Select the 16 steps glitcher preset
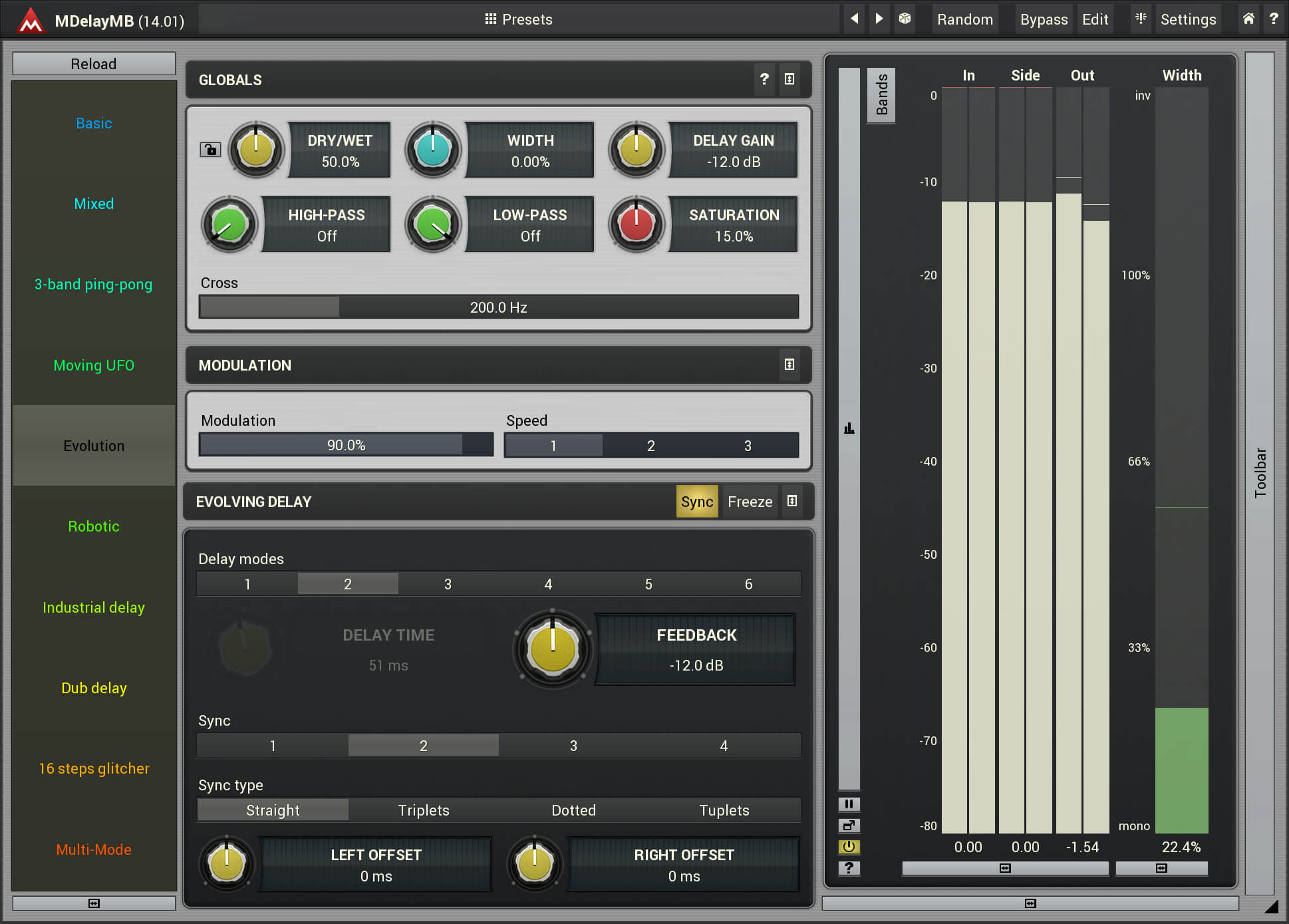 [x=94, y=768]
